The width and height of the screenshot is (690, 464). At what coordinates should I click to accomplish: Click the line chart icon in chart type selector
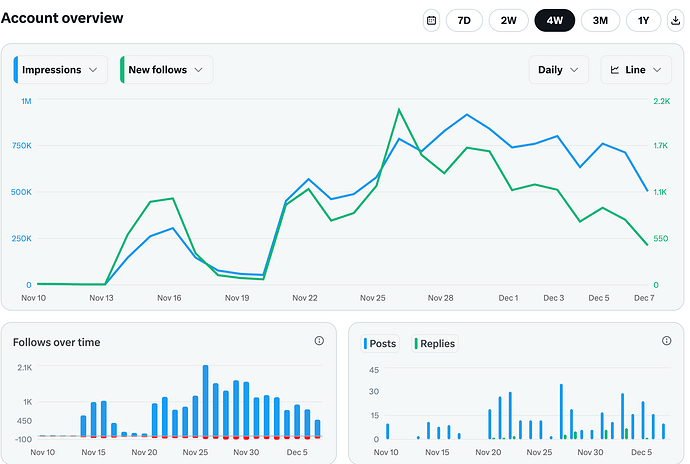[x=613, y=70]
